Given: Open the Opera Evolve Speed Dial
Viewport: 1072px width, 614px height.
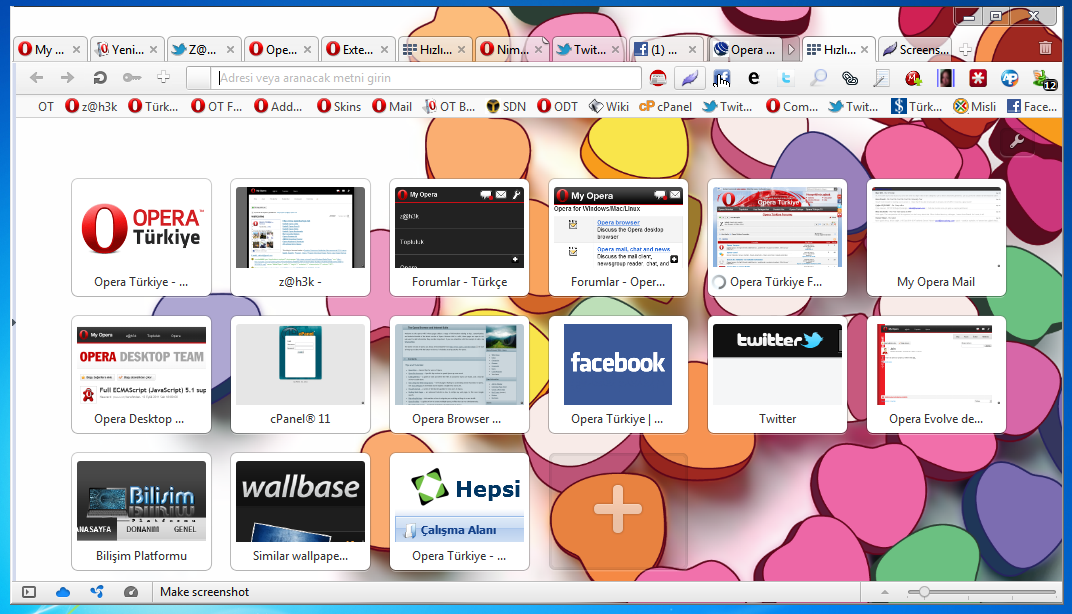Looking at the screenshot, I should (x=936, y=374).
